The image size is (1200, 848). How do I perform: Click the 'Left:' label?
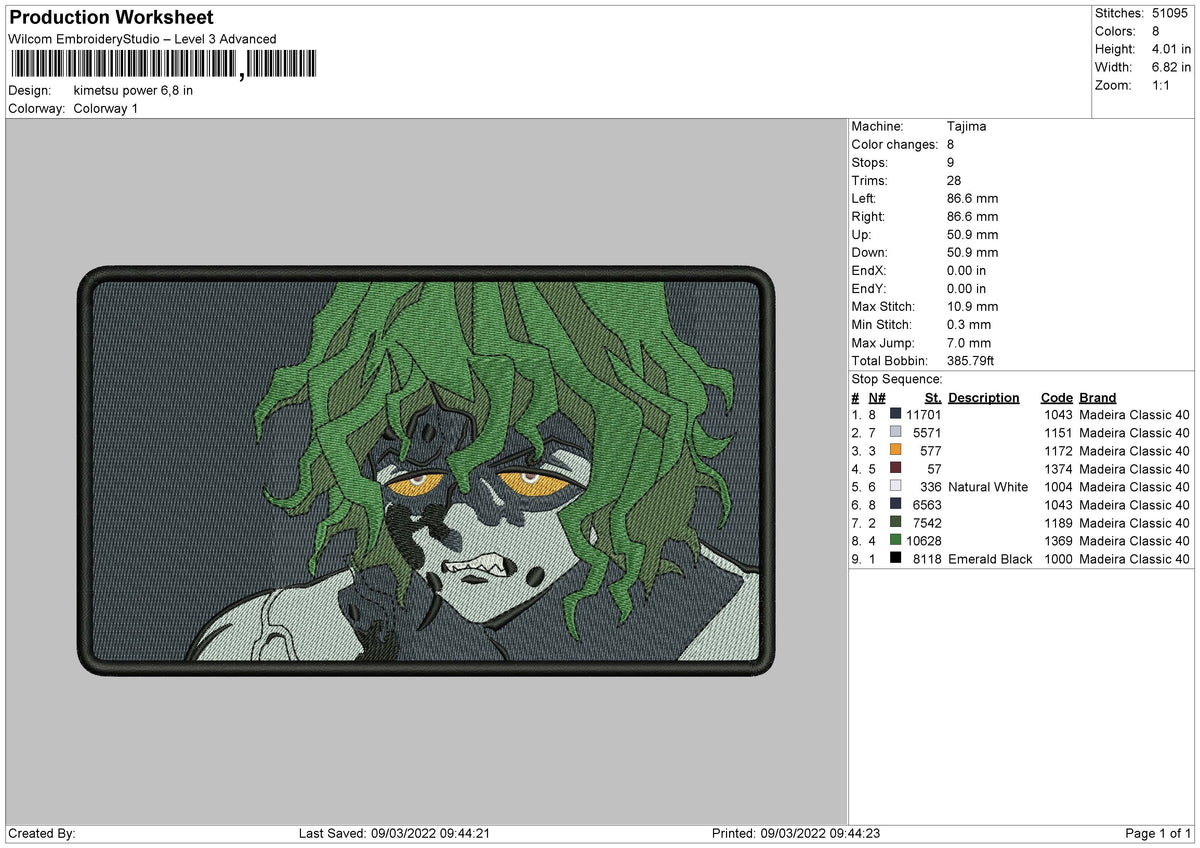(x=865, y=198)
